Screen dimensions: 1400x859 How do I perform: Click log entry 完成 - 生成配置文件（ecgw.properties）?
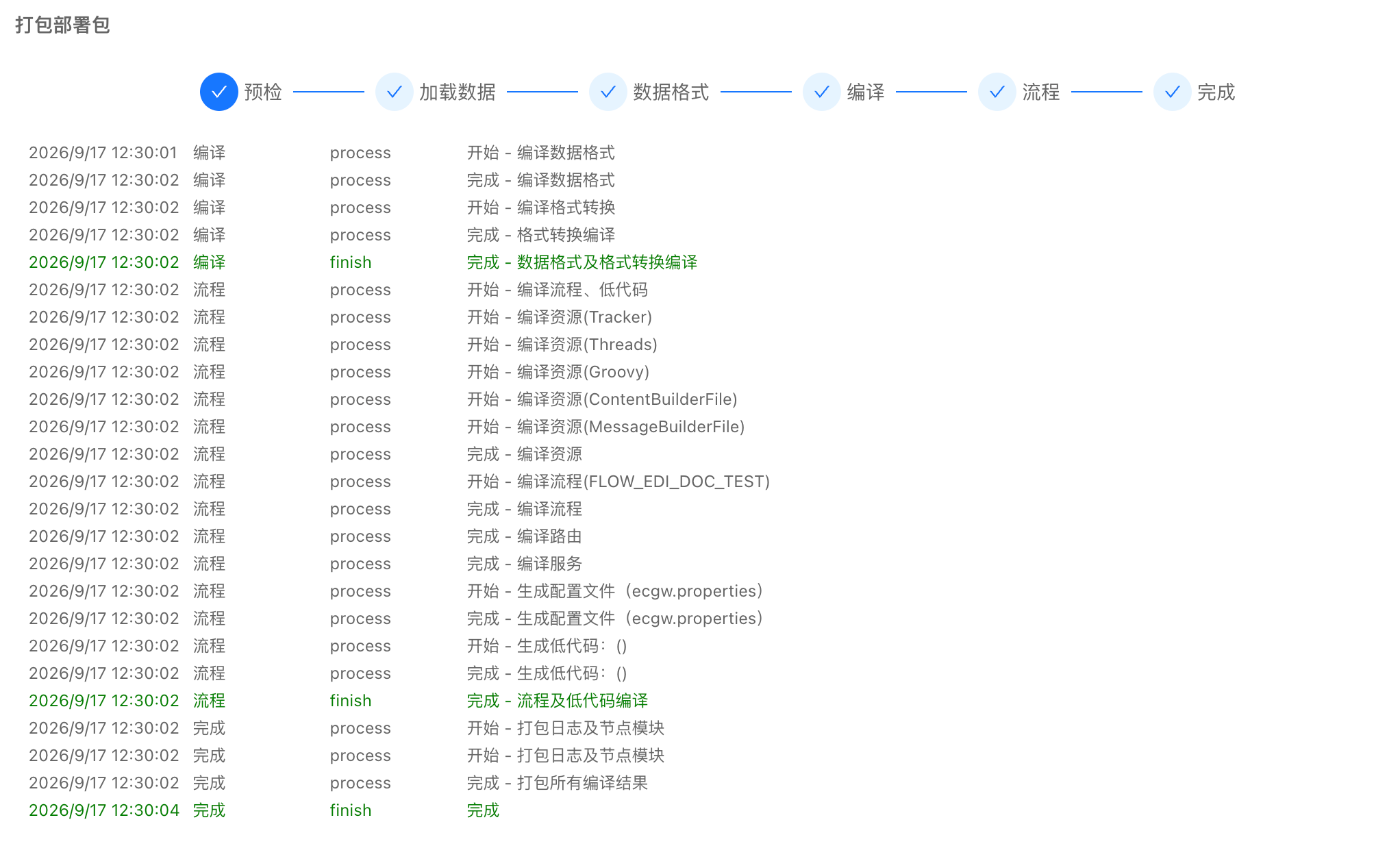pos(615,619)
